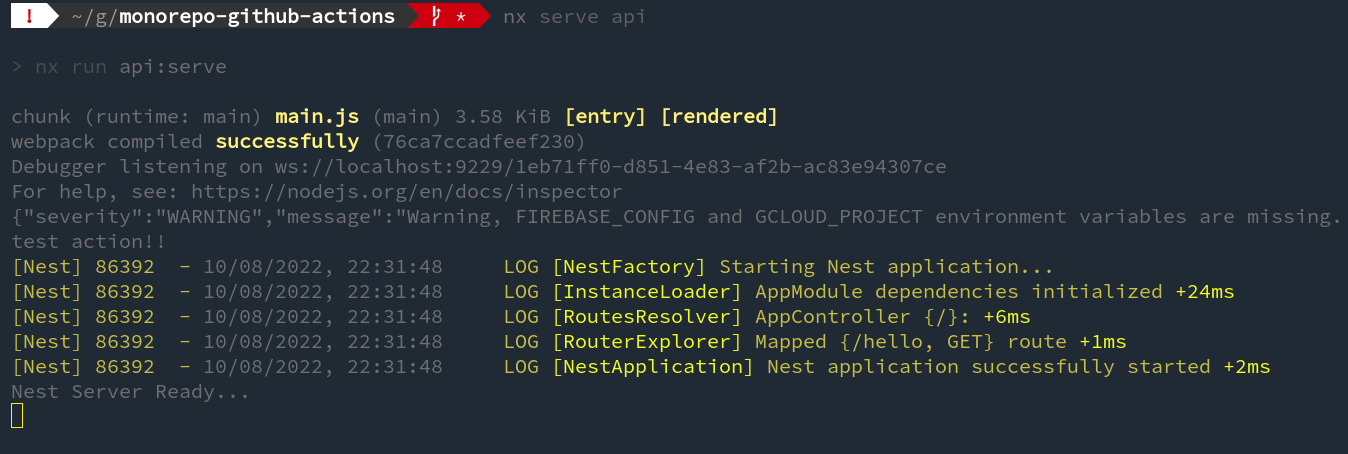This screenshot has width=1348, height=454.
Task: Click the [RoutesResolver] log tag
Action: (648, 317)
